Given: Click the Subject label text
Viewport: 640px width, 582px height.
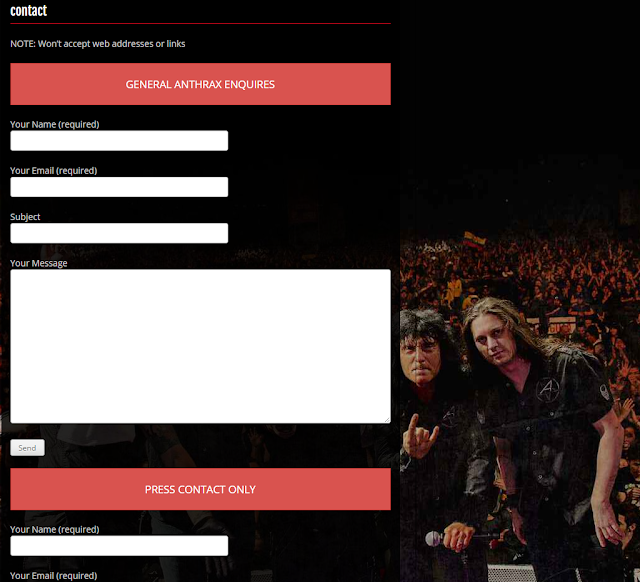Looking at the screenshot, I should [25, 217].
